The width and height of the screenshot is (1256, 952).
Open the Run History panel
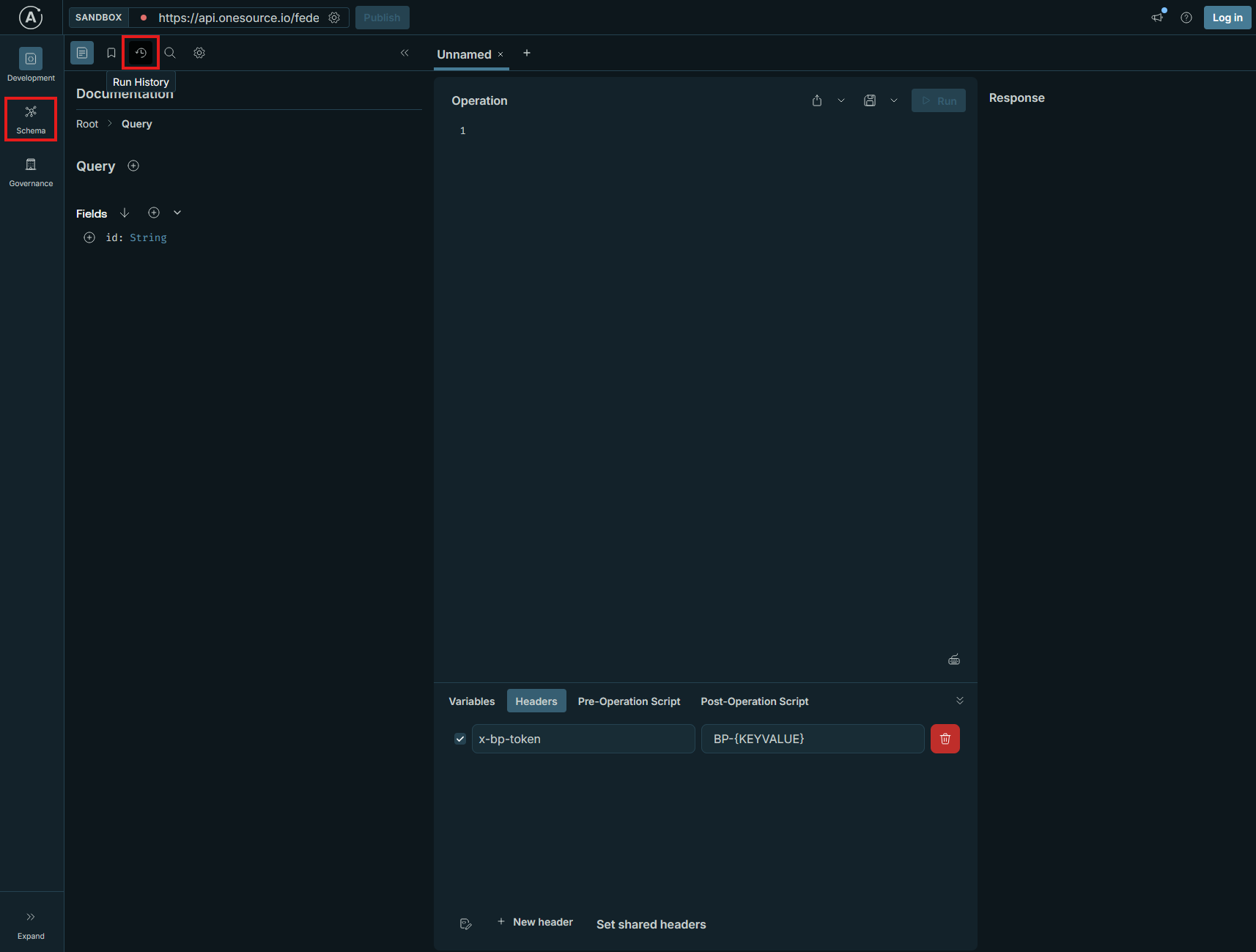pyautogui.click(x=140, y=52)
